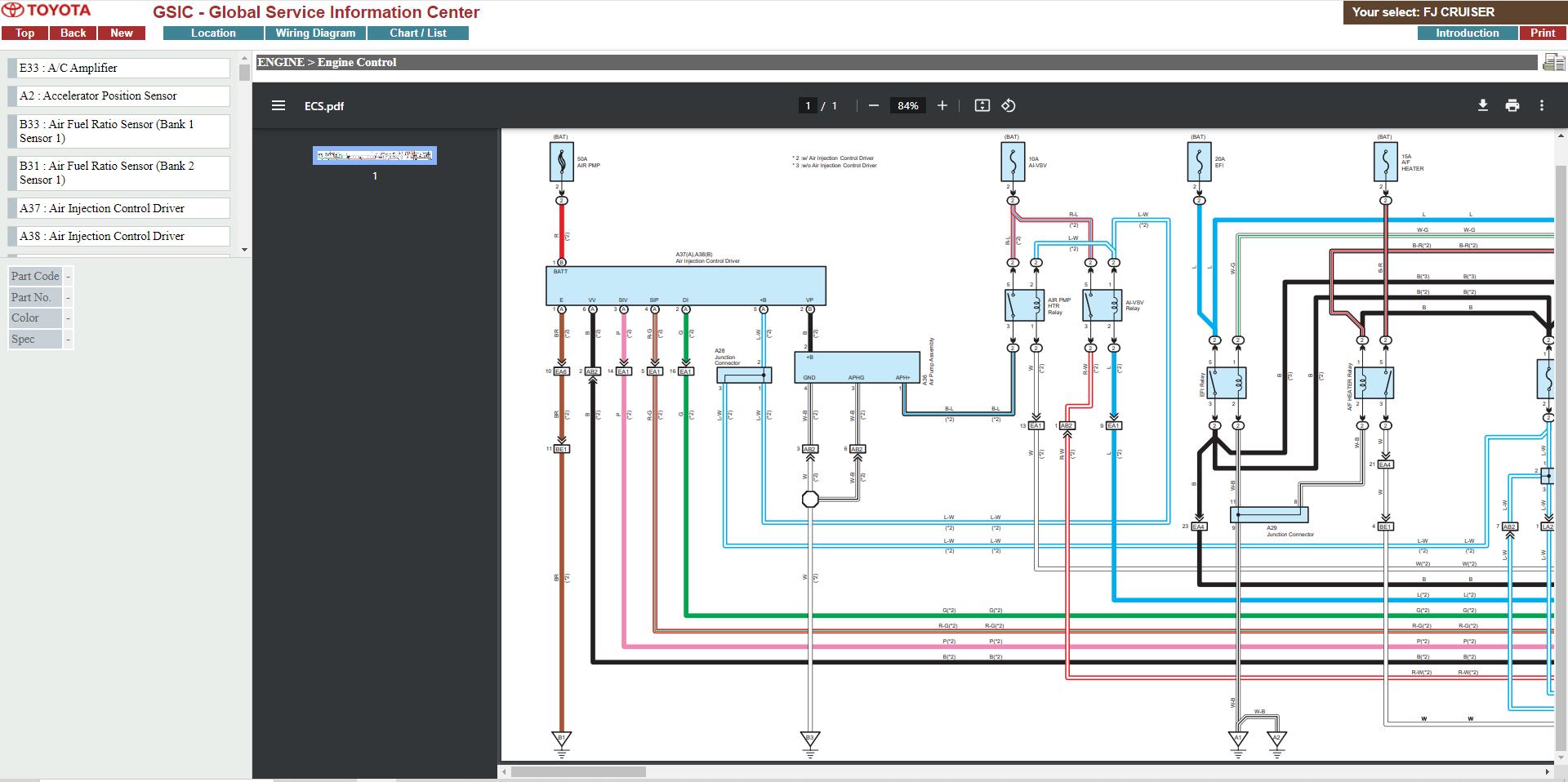This screenshot has height=782, width=1568.
Task: Click the Print button in header
Action: point(1543,33)
